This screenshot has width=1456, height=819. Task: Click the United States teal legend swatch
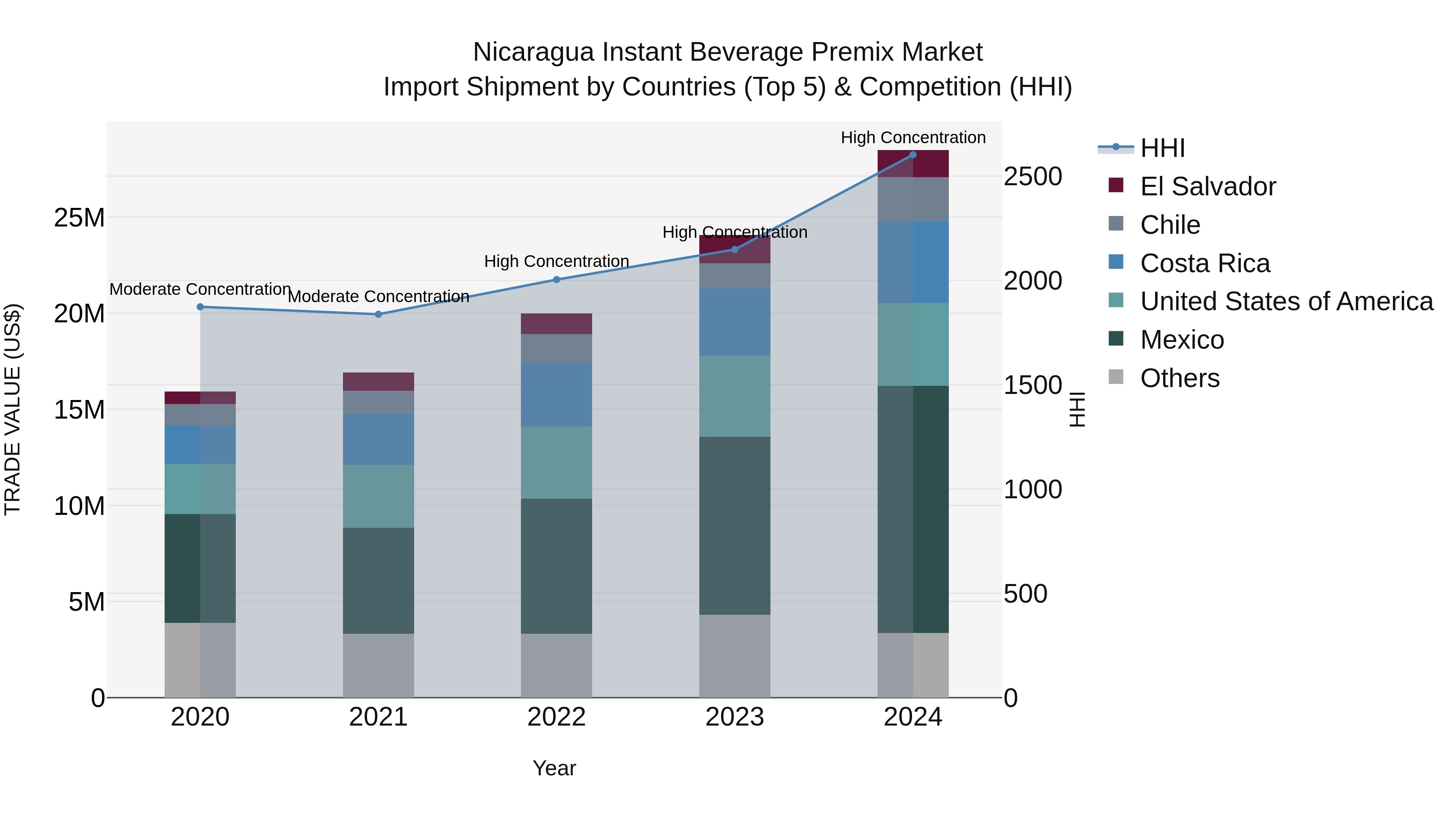(x=1116, y=300)
